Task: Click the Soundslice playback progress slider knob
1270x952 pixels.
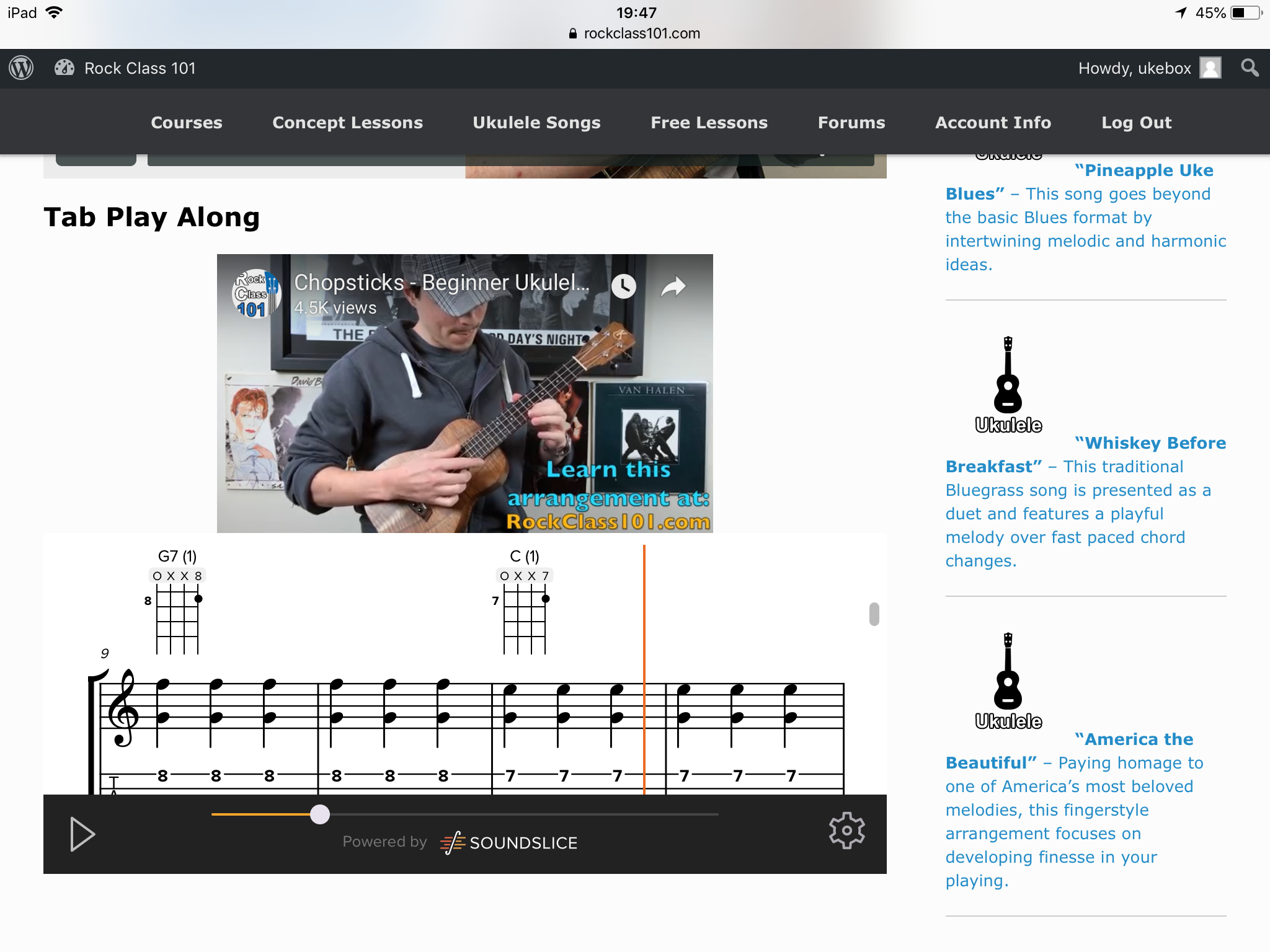Action: pyautogui.click(x=320, y=814)
